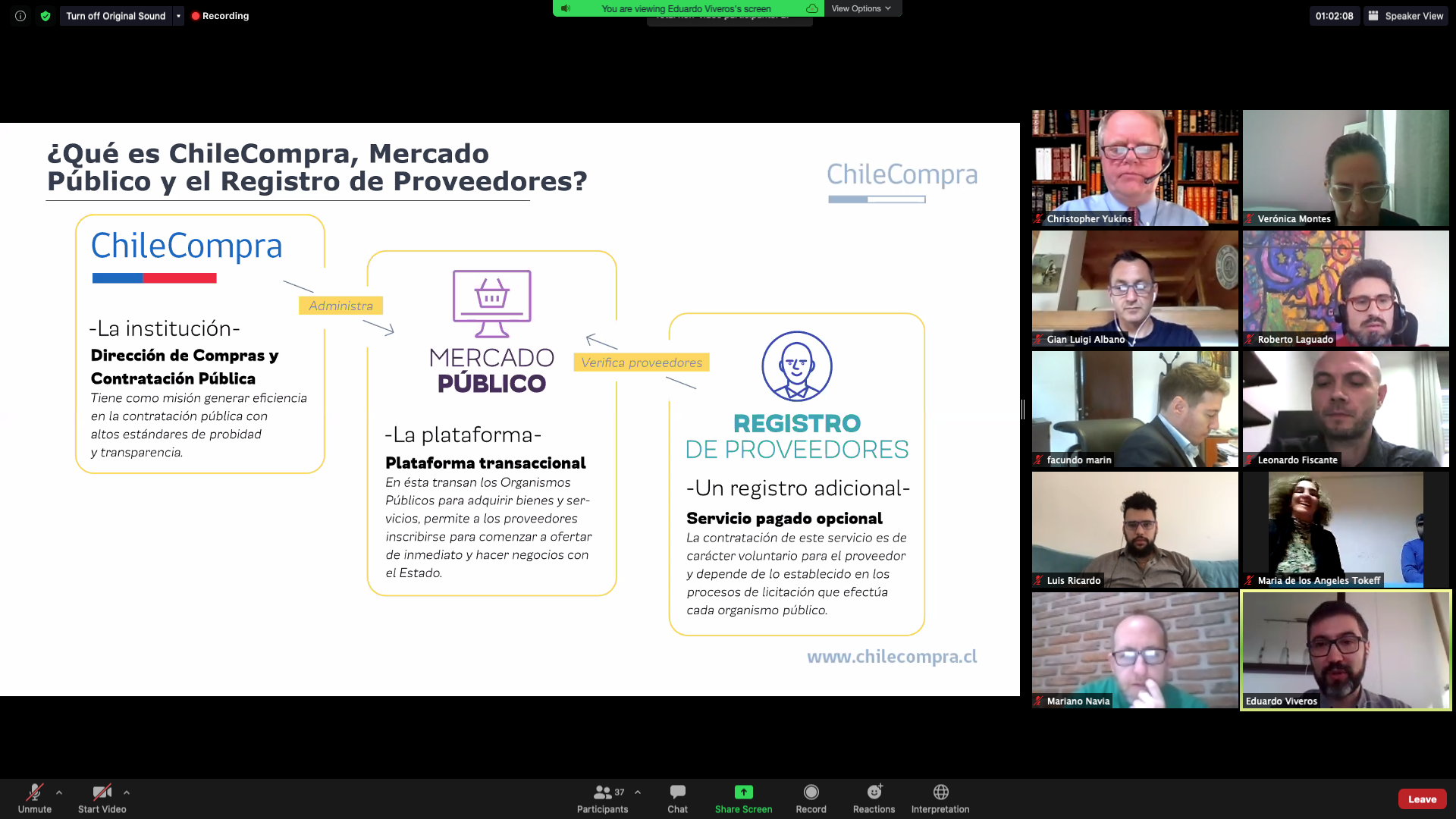Expand the arrow next to Participants
1456x819 pixels.
click(x=638, y=792)
